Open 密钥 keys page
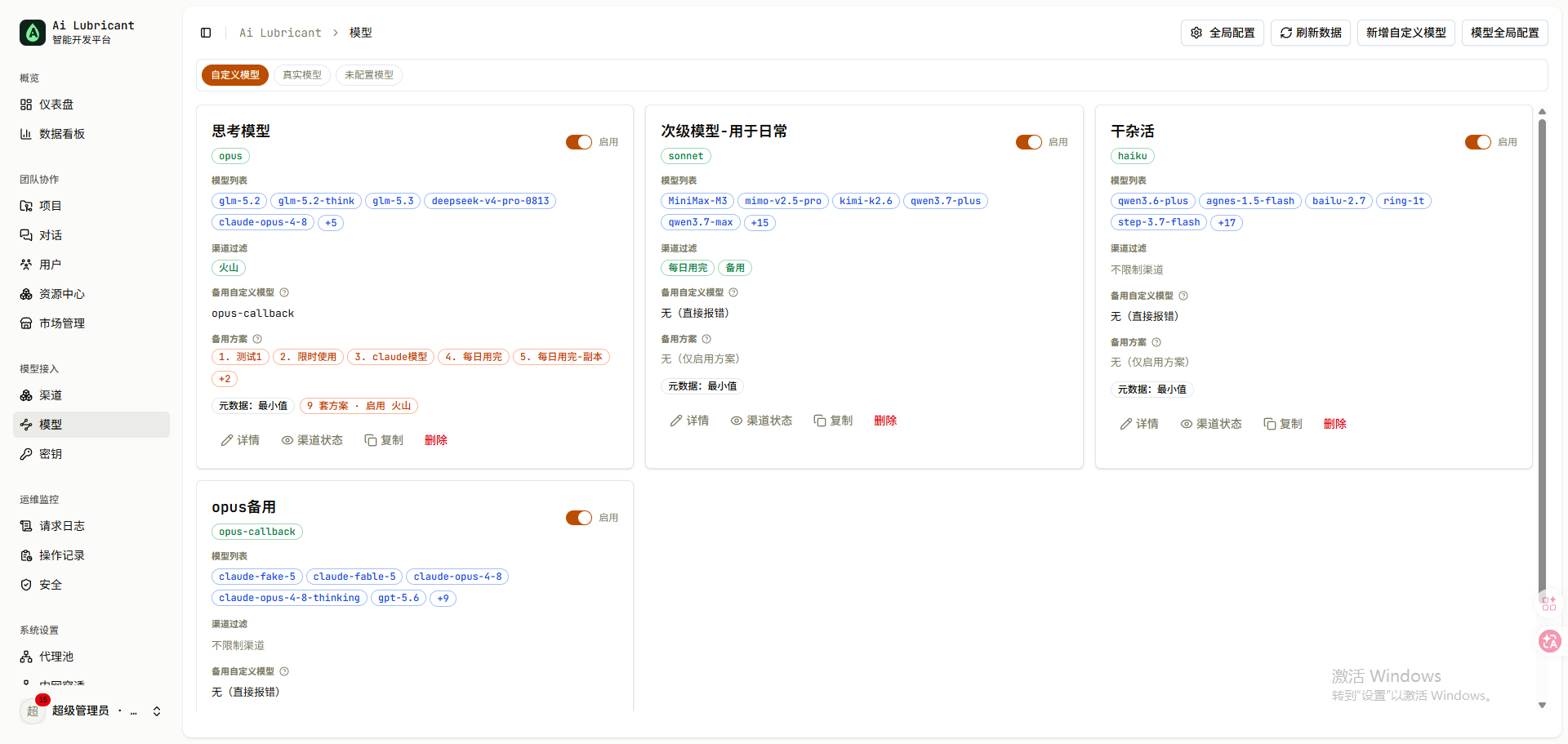This screenshot has height=744, width=1568. 91,454
